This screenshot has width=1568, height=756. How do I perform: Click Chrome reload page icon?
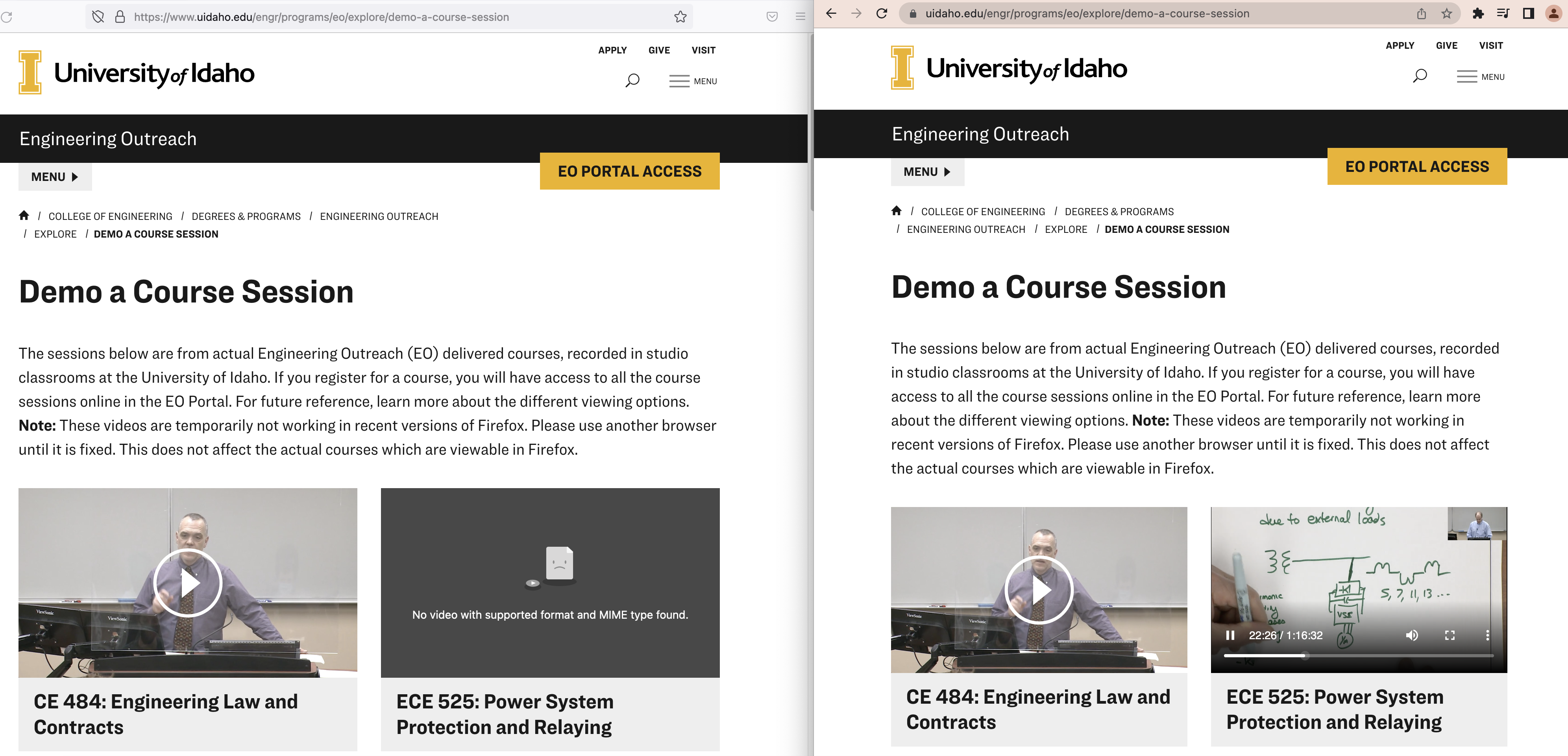pyautogui.click(x=881, y=13)
